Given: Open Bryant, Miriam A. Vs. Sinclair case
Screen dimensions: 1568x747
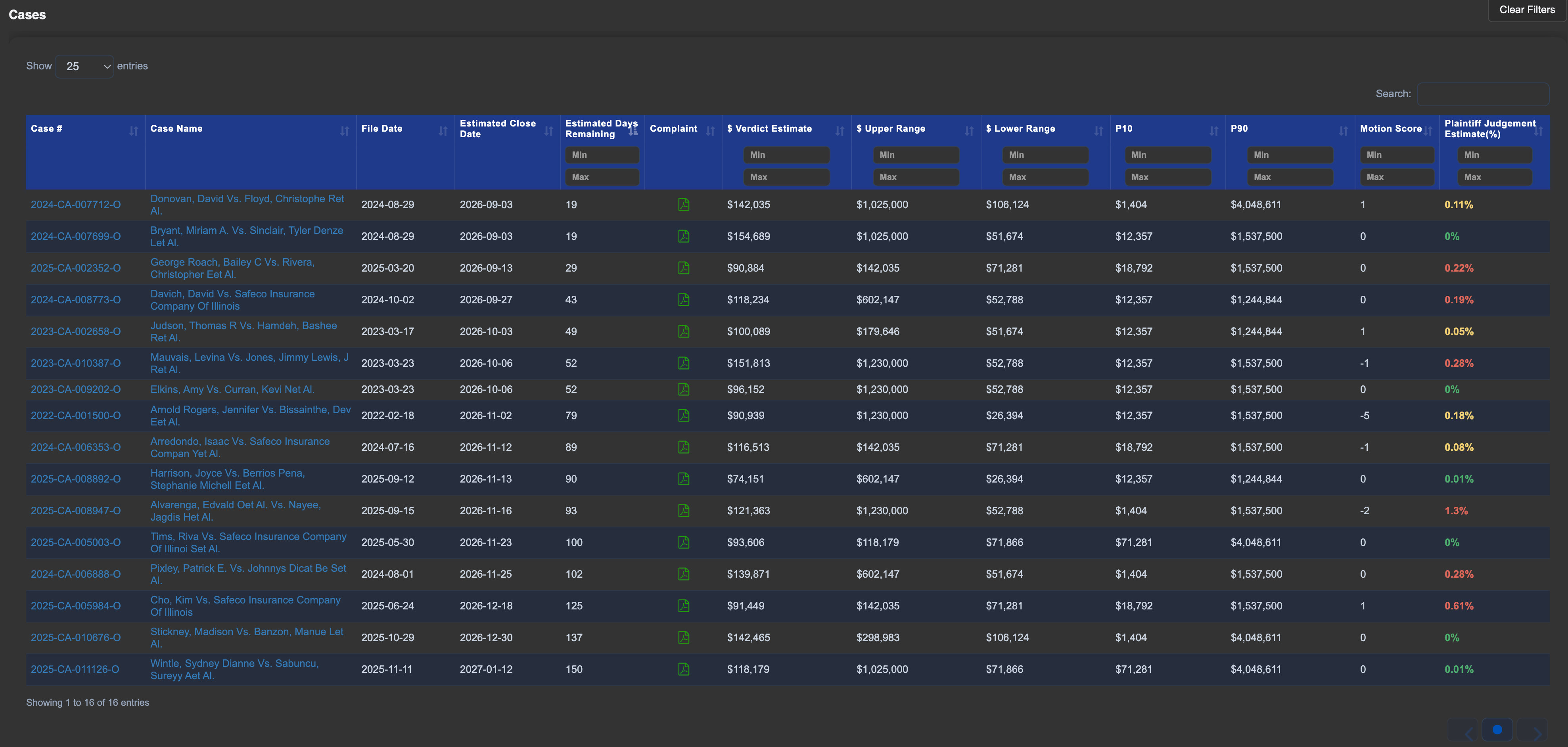Looking at the screenshot, I should click(247, 236).
